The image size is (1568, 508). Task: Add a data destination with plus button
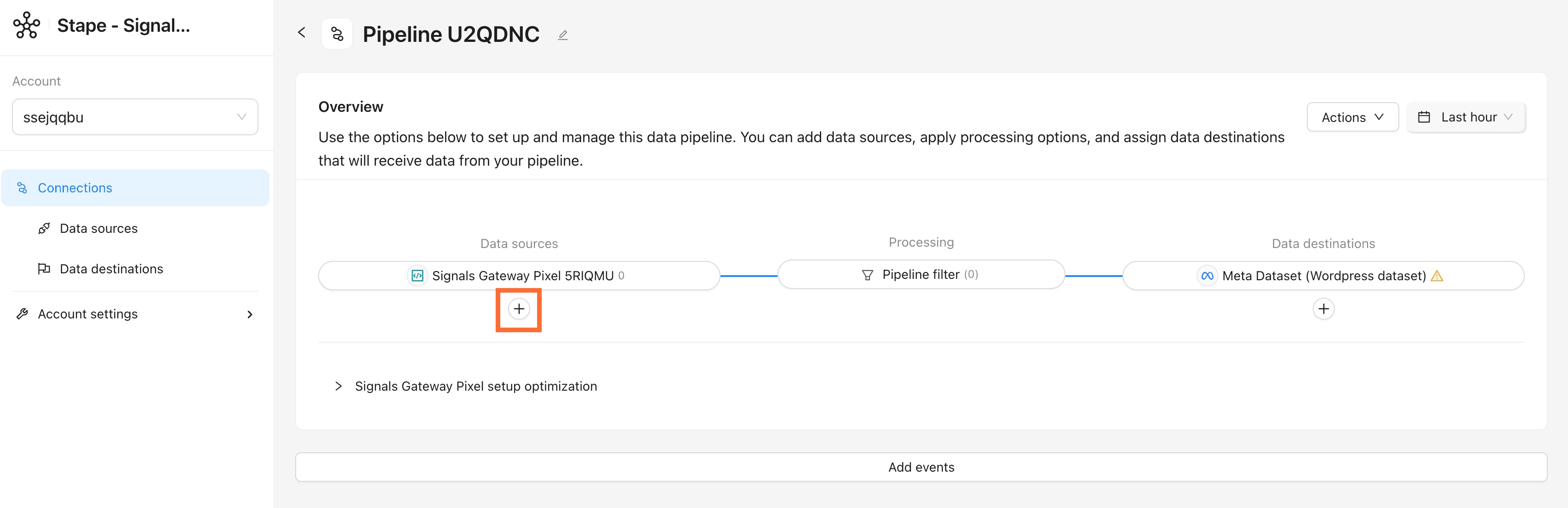pyautogui.click(x=1323, y=309)
